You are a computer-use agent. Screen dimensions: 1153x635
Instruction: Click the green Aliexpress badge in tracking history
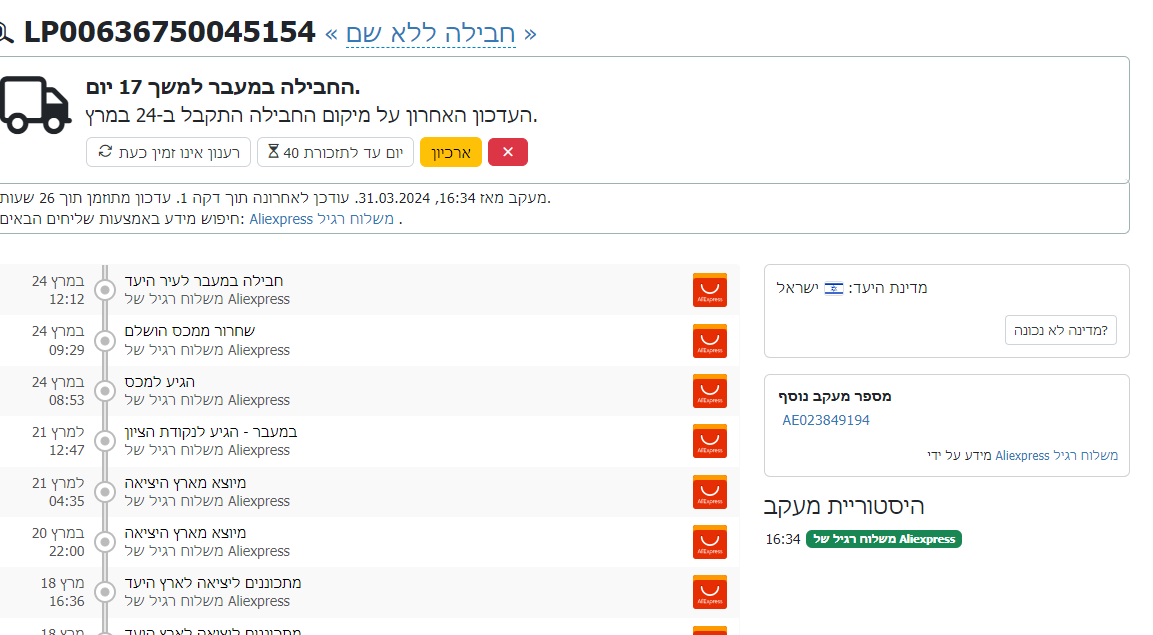coord(883,539)
